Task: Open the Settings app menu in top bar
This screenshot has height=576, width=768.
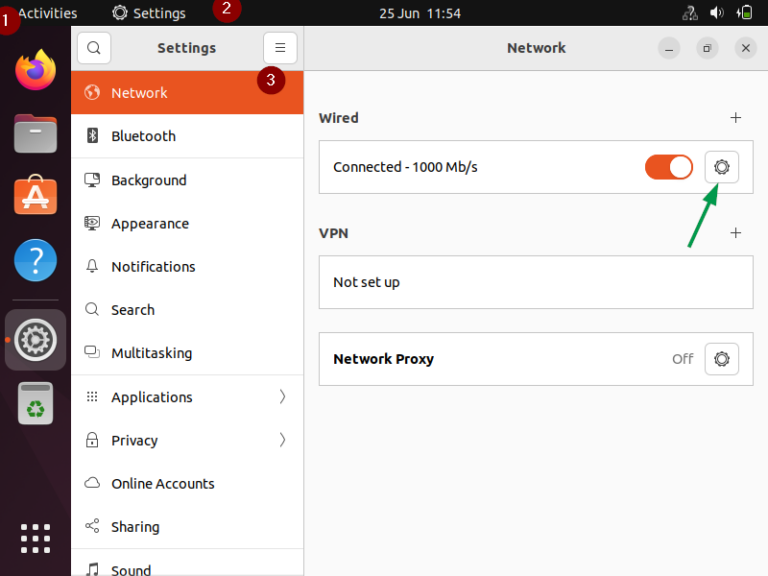Action: pos(149,13)
